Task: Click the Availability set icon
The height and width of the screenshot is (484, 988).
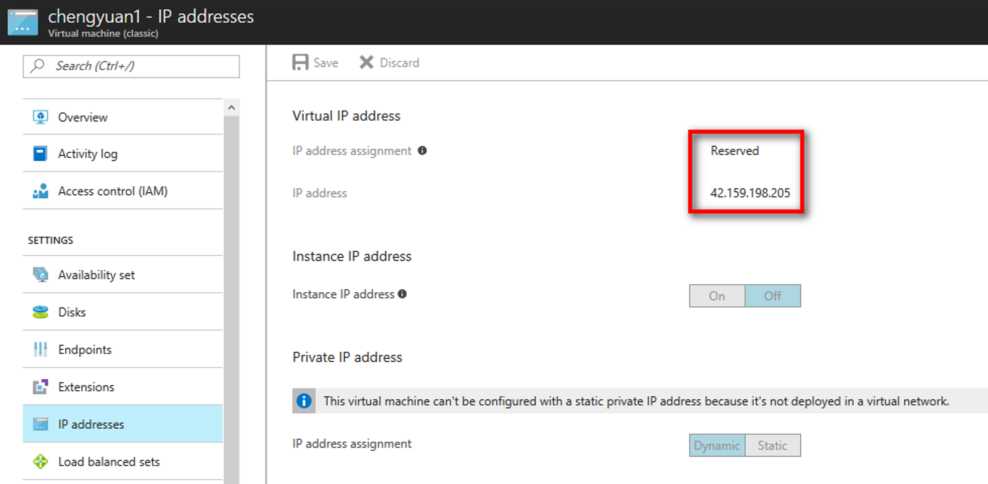Action: (40, 275)
